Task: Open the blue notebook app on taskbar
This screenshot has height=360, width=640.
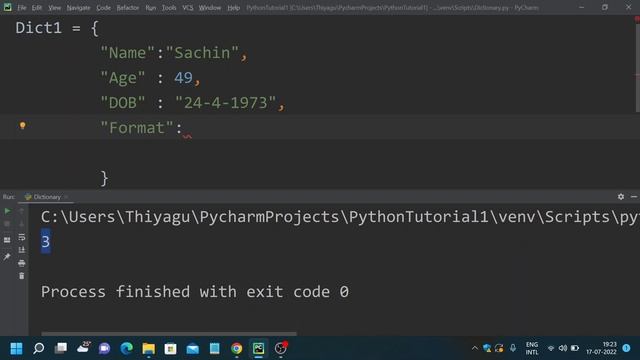Action: point(215,348)
